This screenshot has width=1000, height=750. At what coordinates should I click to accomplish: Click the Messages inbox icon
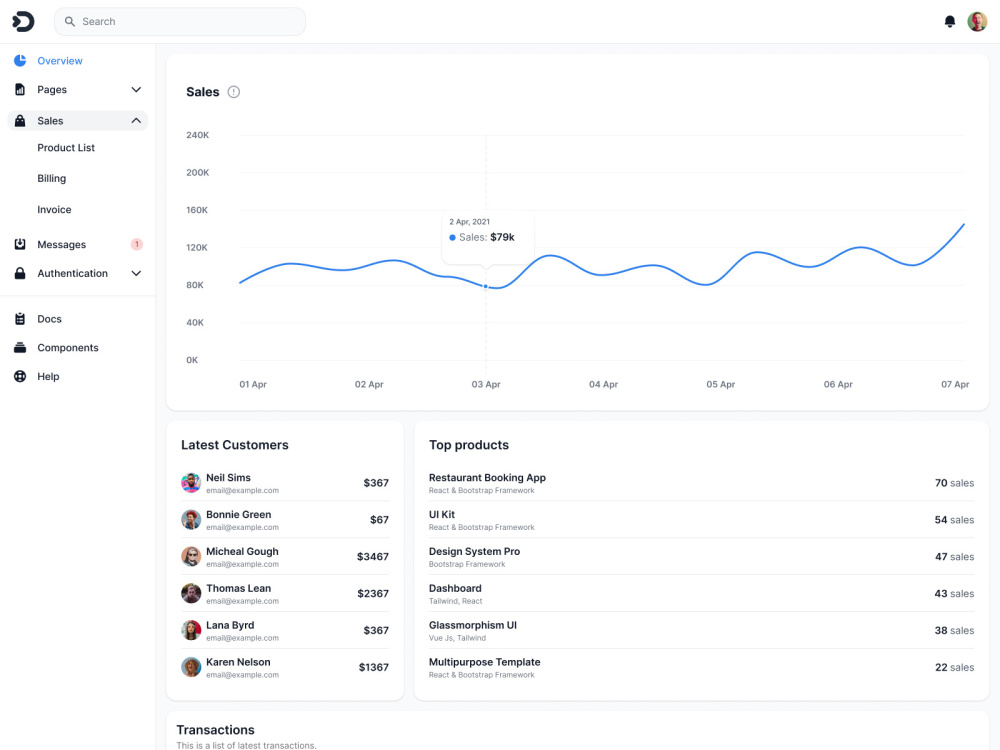point(20,244)
